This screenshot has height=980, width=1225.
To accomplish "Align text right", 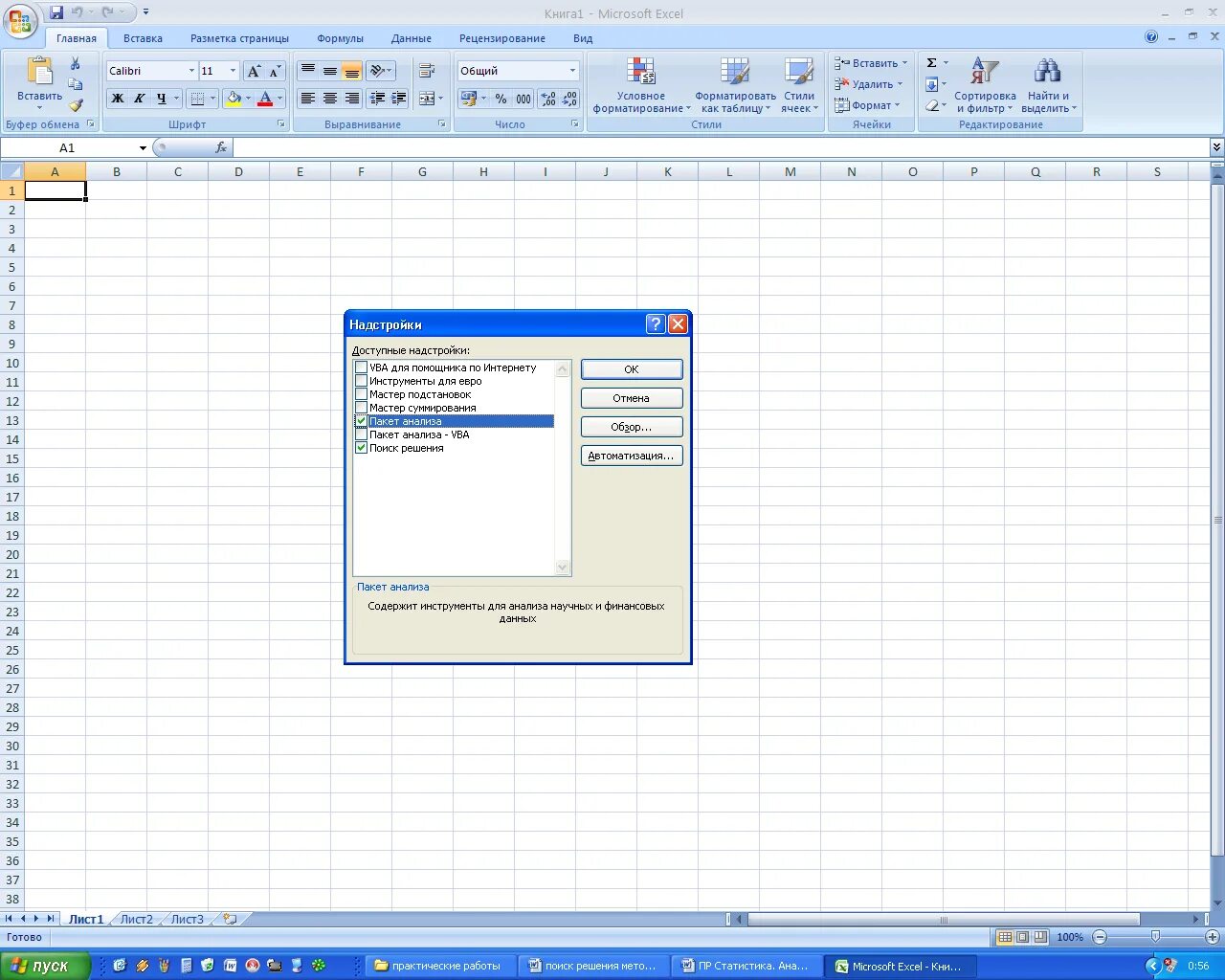I will click(x=351, y=98).
